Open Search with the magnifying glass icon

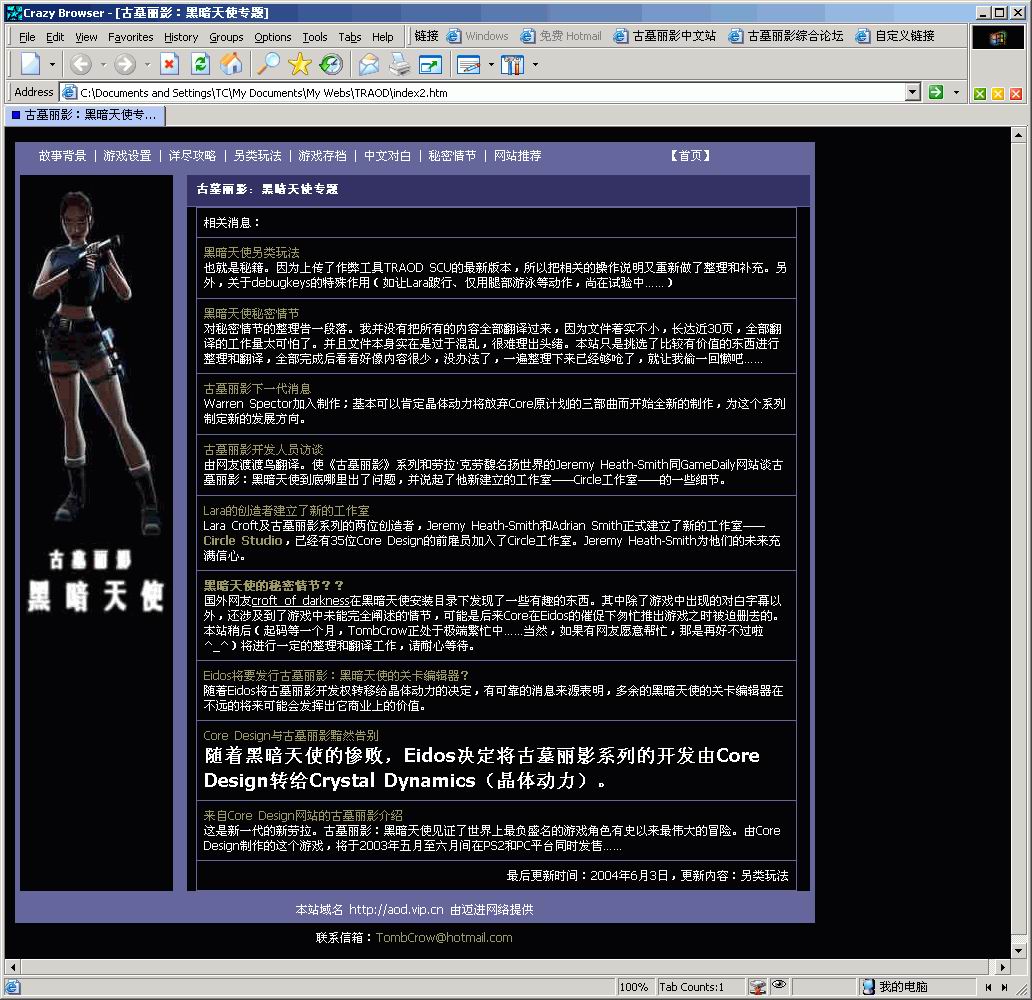pyautogui.click(x=267, y=64)
